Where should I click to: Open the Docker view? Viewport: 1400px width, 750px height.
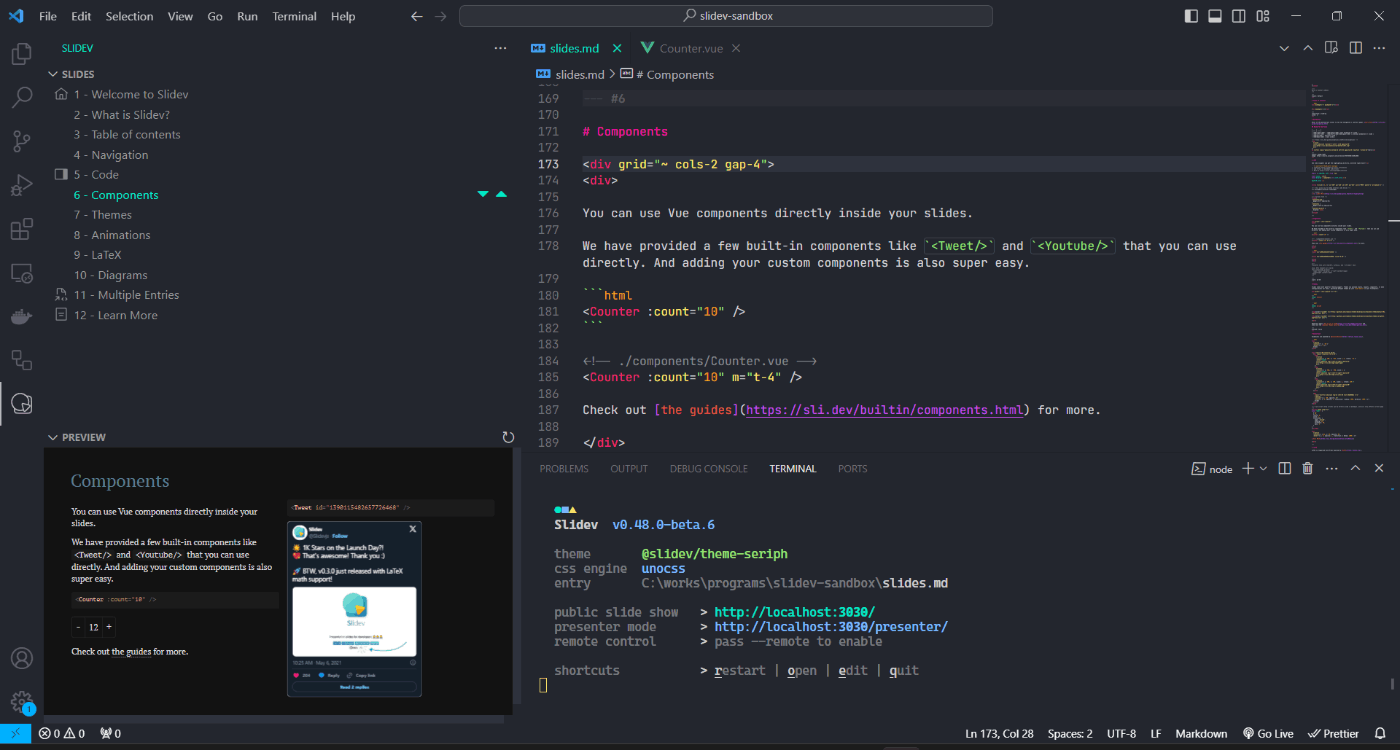tap(21, 317)
